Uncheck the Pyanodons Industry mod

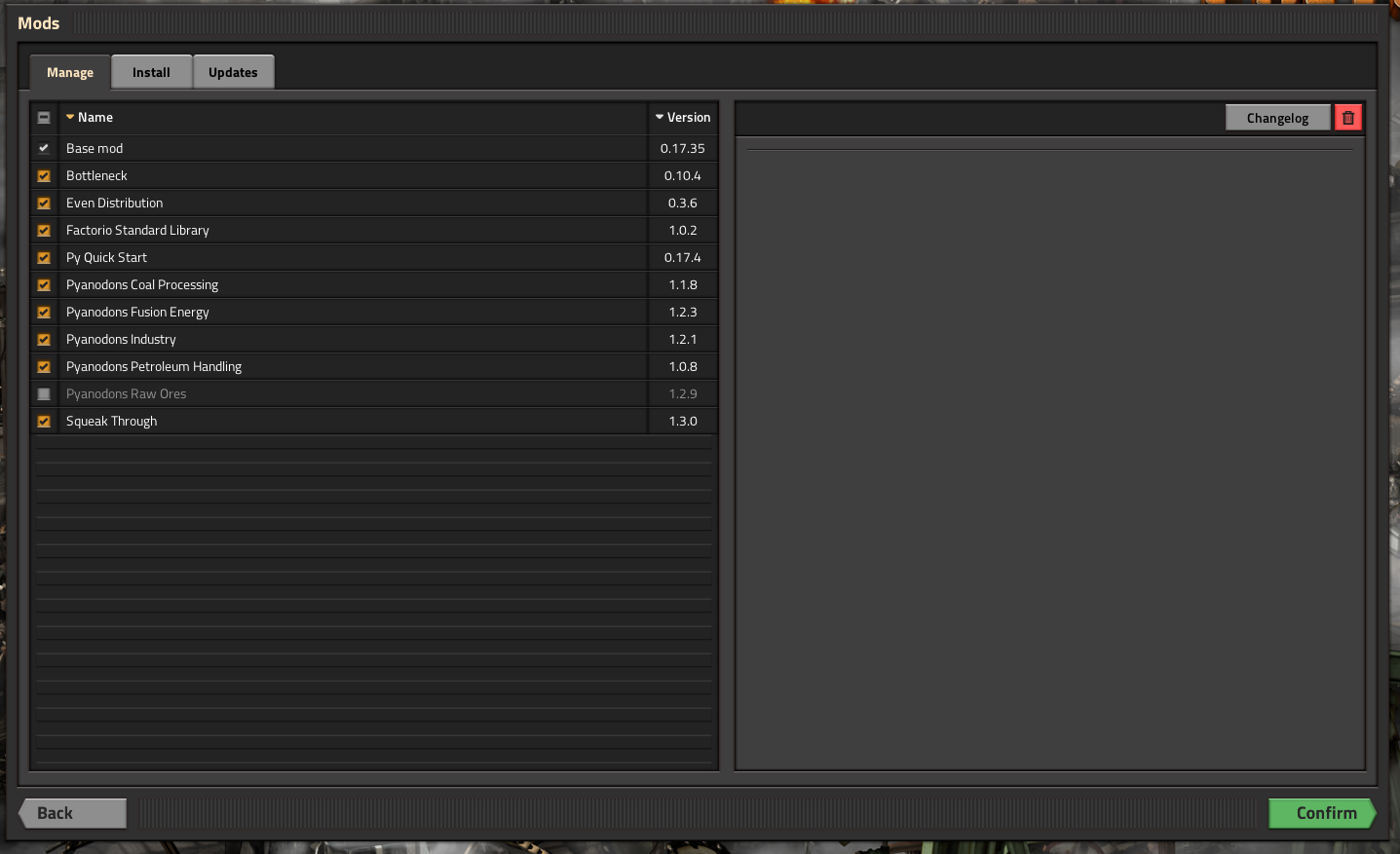click(44, 340)
